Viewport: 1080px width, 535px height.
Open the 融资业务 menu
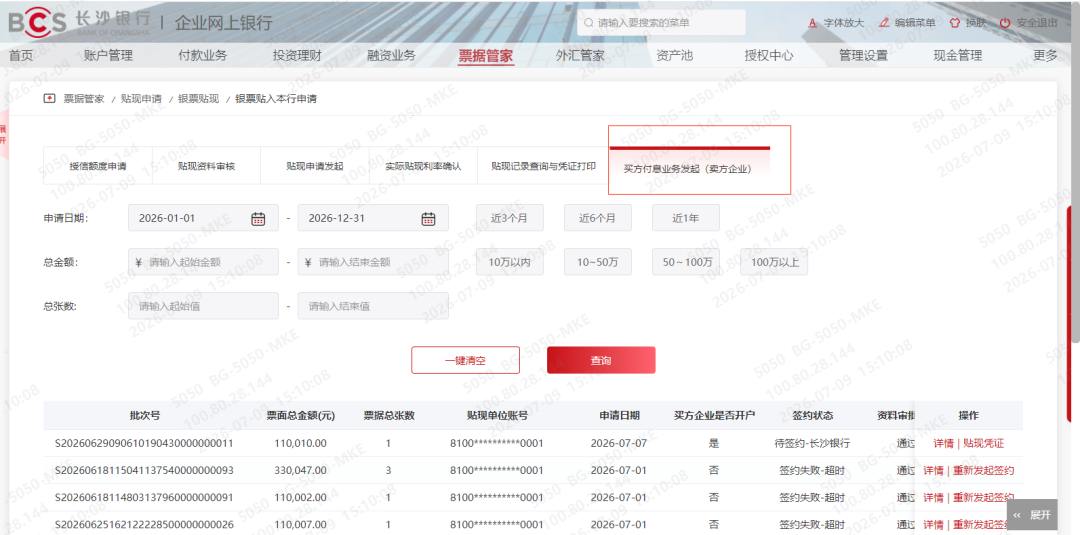391,56
